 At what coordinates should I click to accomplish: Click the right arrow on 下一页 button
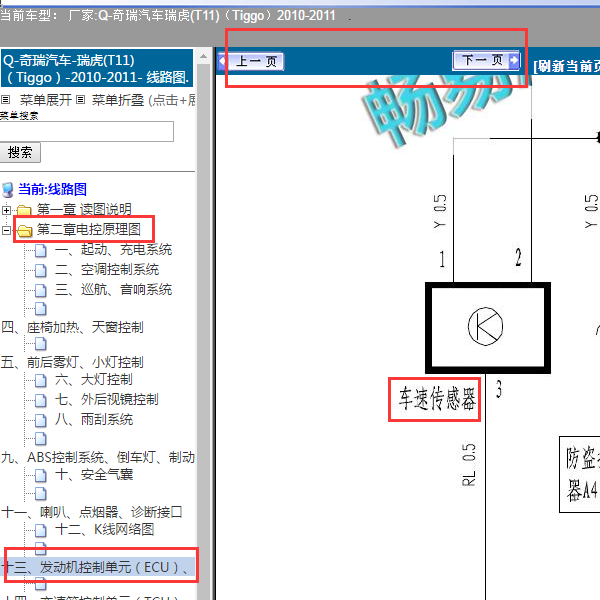click(x=514, y=60)
